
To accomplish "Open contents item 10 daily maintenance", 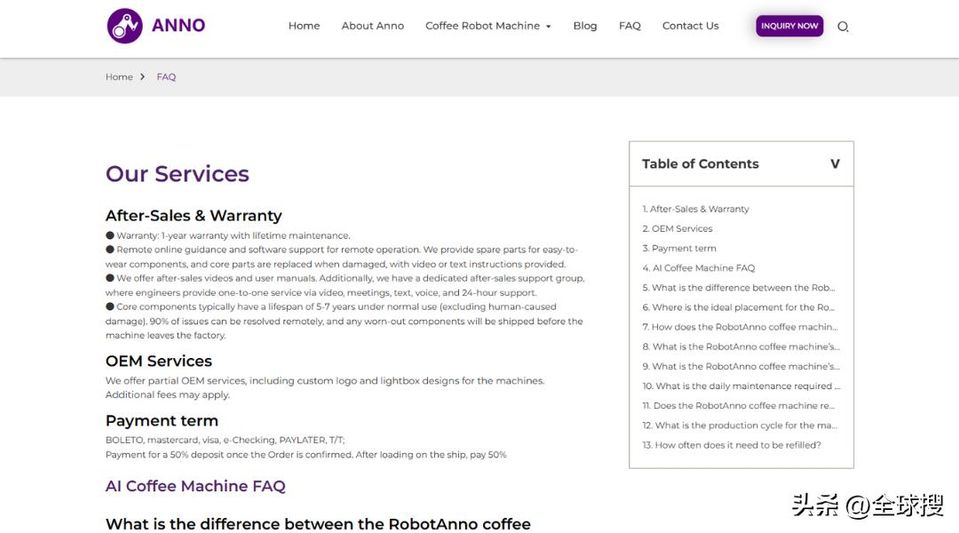I will [741, 386].
